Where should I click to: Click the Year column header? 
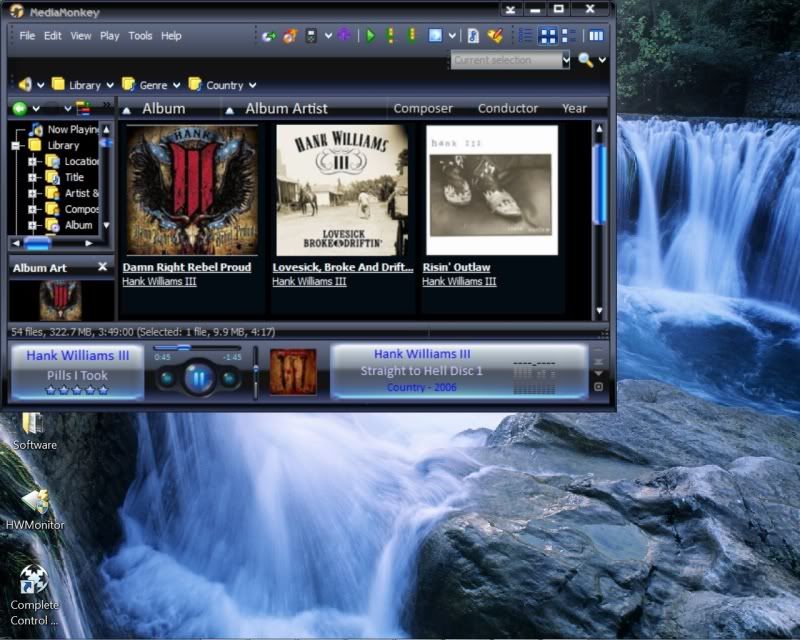coord(574,108)
